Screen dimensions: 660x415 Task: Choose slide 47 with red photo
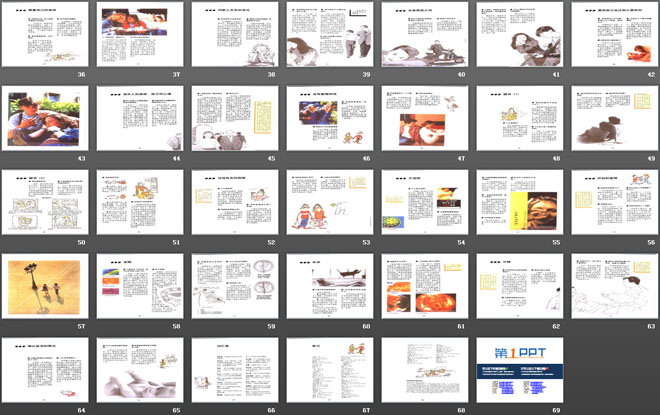tap(425, 118)
